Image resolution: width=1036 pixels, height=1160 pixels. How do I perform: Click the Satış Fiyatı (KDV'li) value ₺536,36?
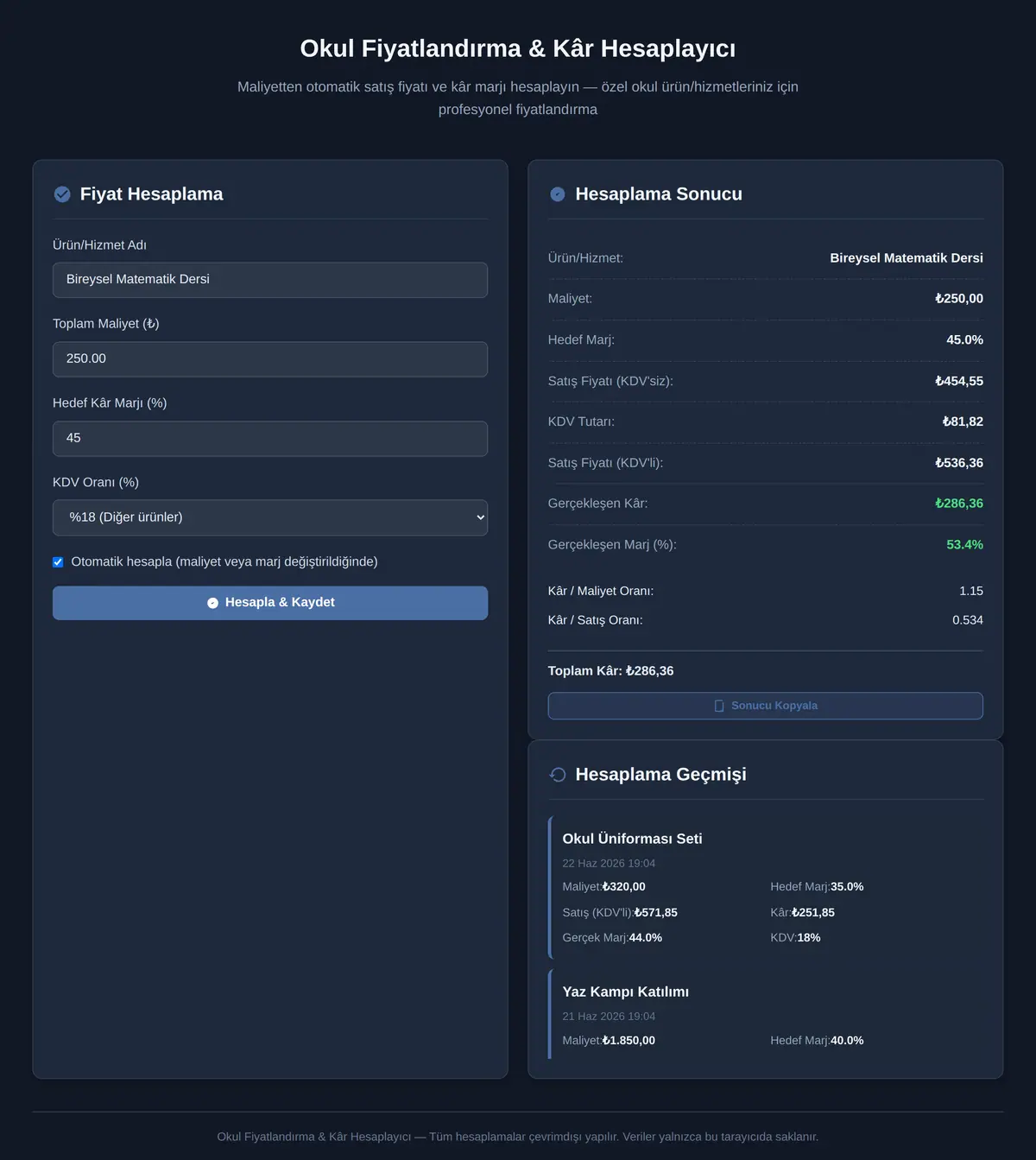point(959,463)
